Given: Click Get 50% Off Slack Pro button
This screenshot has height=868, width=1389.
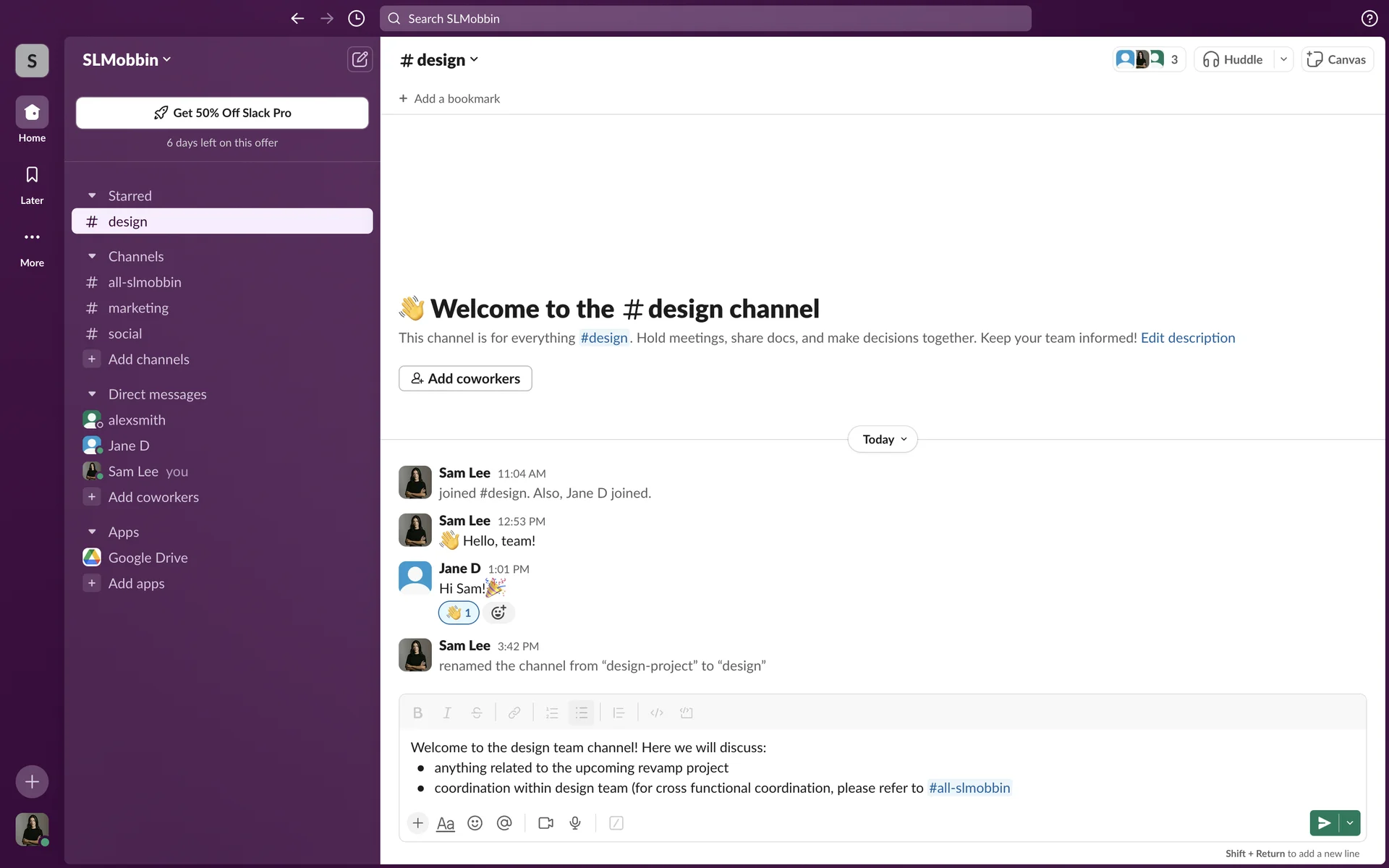Looking at the screenshot, I should coord(222,113).
